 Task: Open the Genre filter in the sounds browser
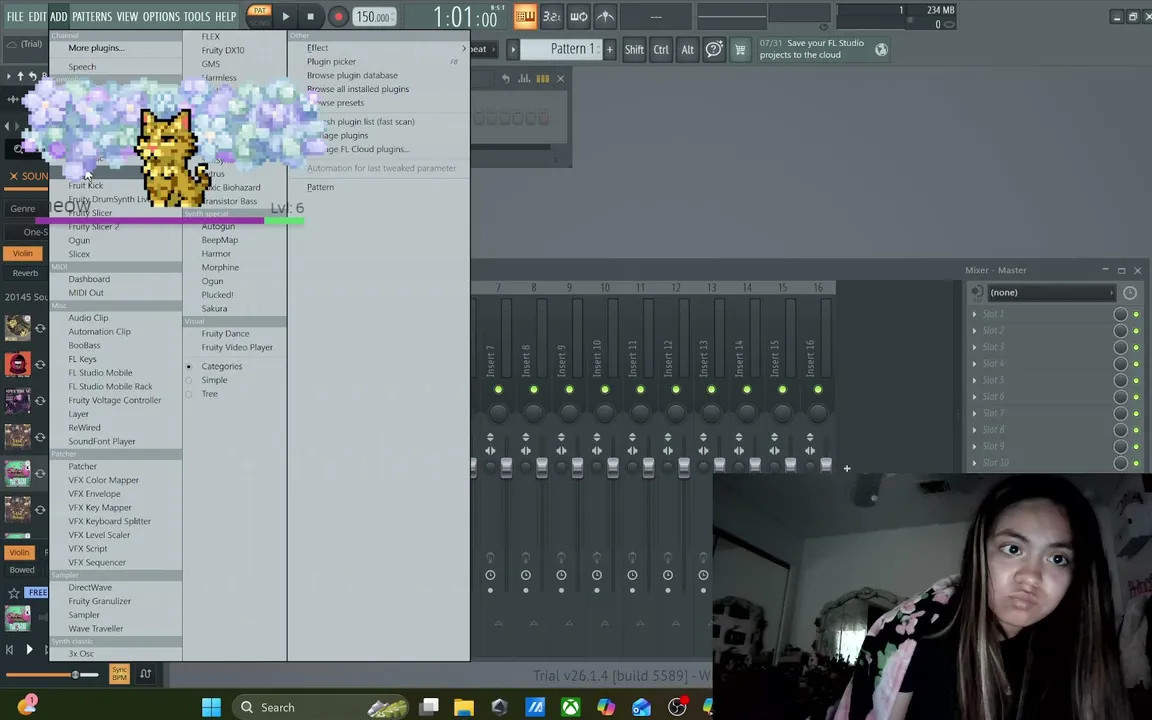(x=22, y=209)
